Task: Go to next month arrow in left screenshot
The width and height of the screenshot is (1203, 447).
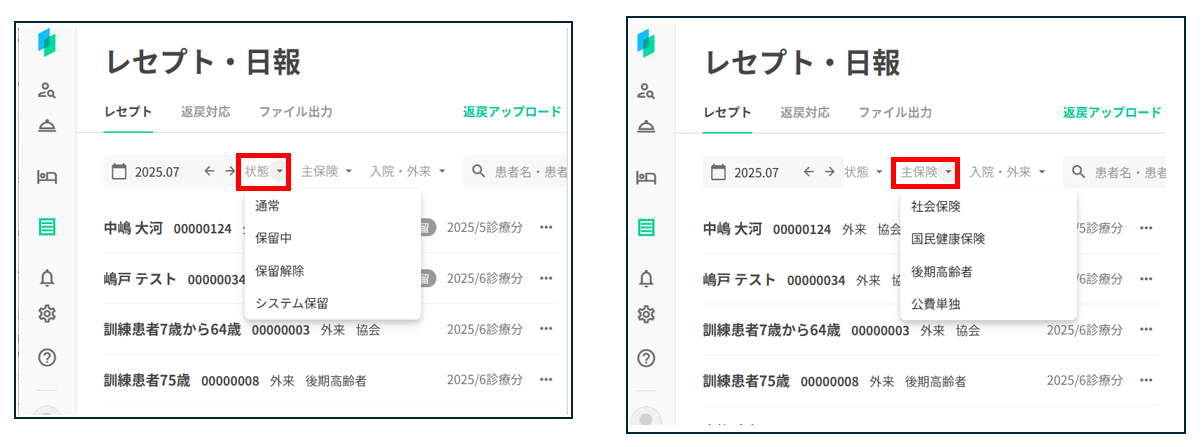Action: click(230, 171)
